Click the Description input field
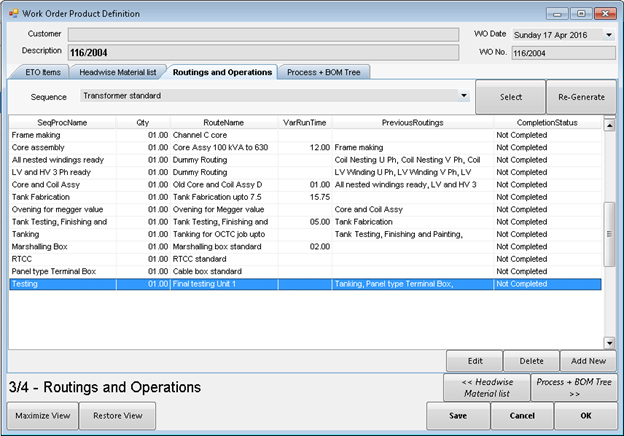Image resolution: width=624 pixels, height=436 pixels. pyautogui.click(x=260, y=51)
